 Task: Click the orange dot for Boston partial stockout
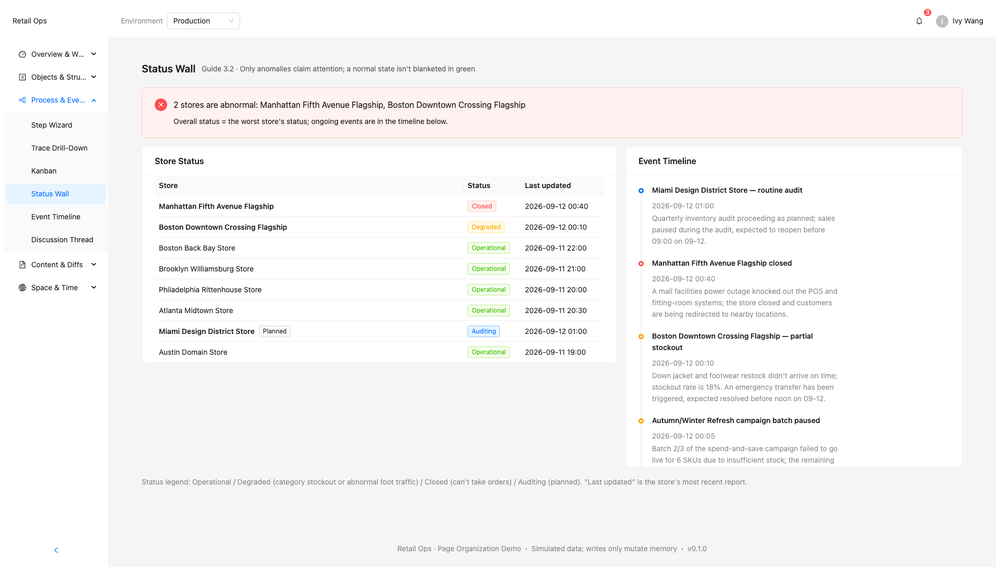coord(641,336)
